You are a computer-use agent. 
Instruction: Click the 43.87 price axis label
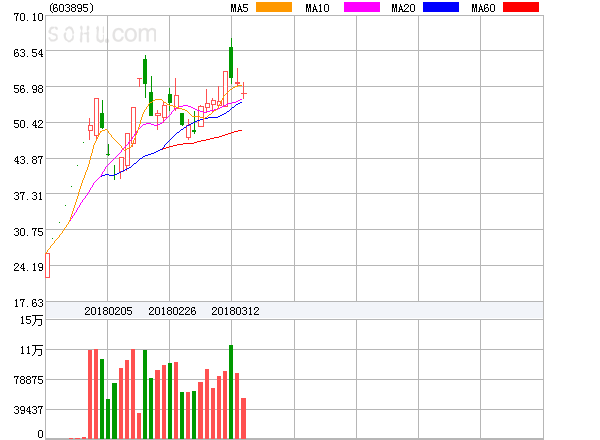(28, 160)
